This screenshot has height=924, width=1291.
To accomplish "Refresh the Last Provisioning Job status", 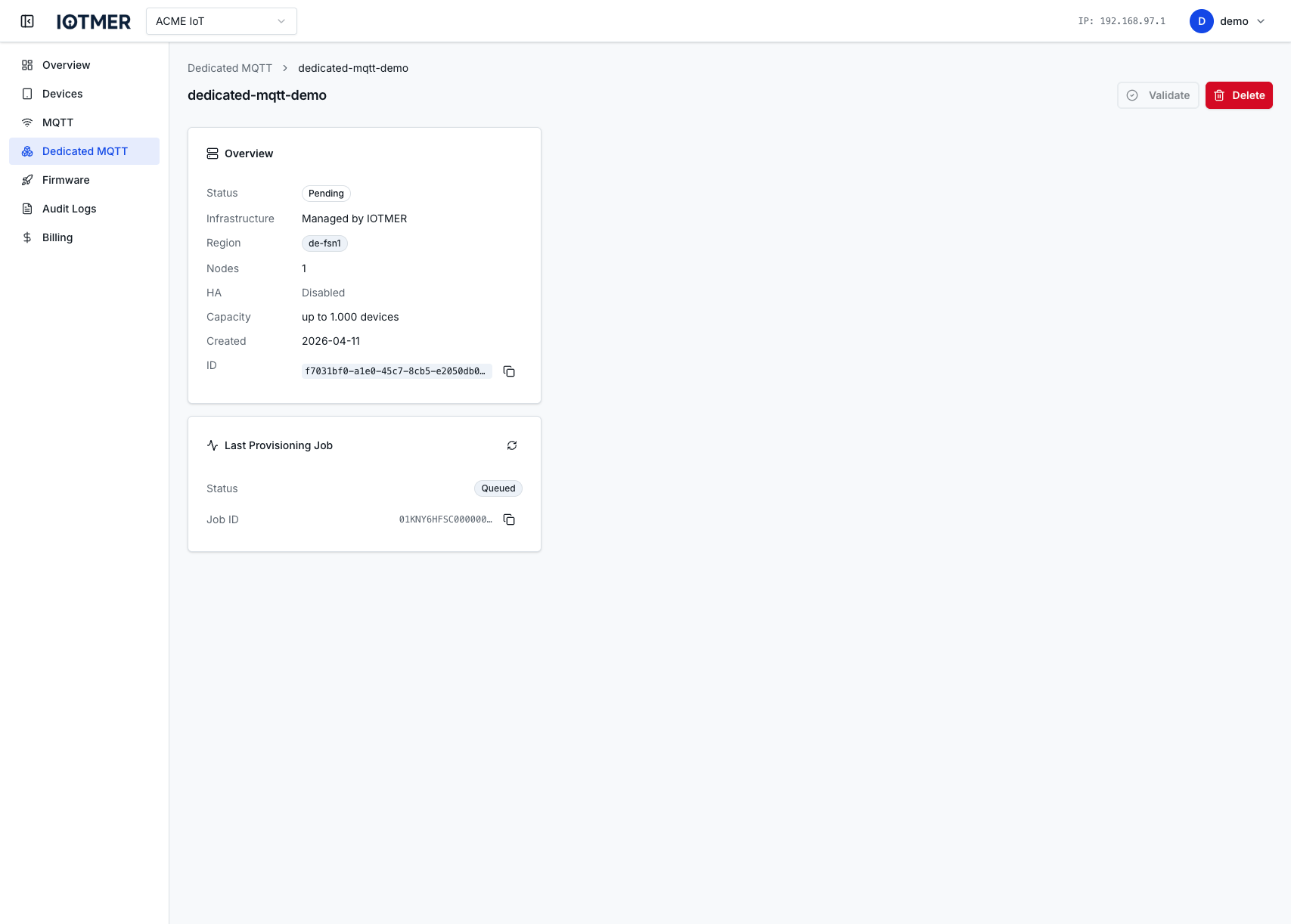I will click(512, 445).
